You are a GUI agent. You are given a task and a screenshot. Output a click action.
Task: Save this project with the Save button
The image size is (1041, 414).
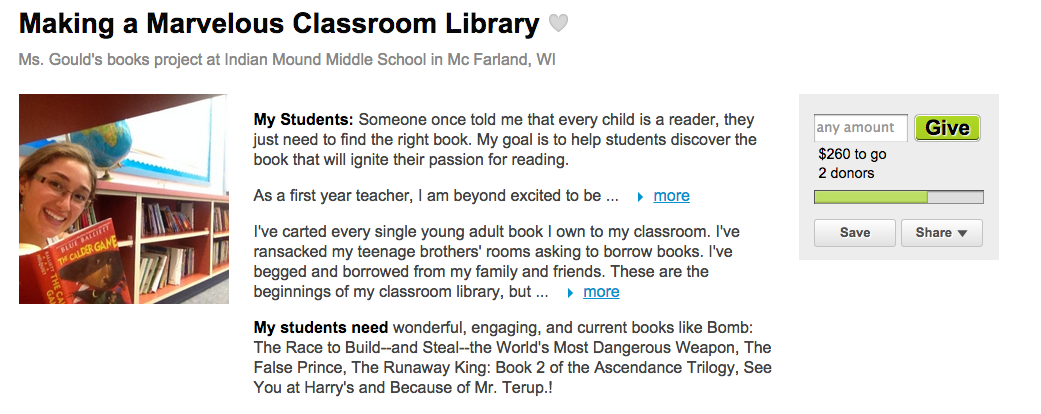854,233
